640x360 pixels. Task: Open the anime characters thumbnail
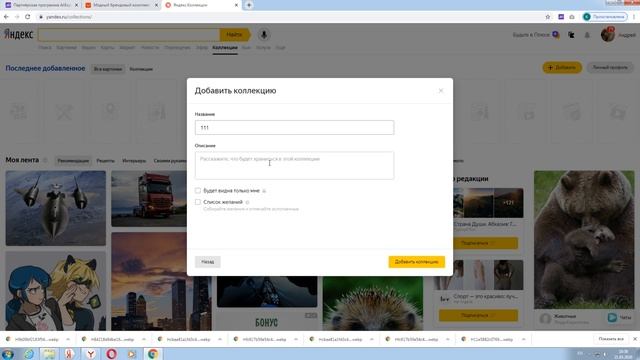tap(56, 291)
